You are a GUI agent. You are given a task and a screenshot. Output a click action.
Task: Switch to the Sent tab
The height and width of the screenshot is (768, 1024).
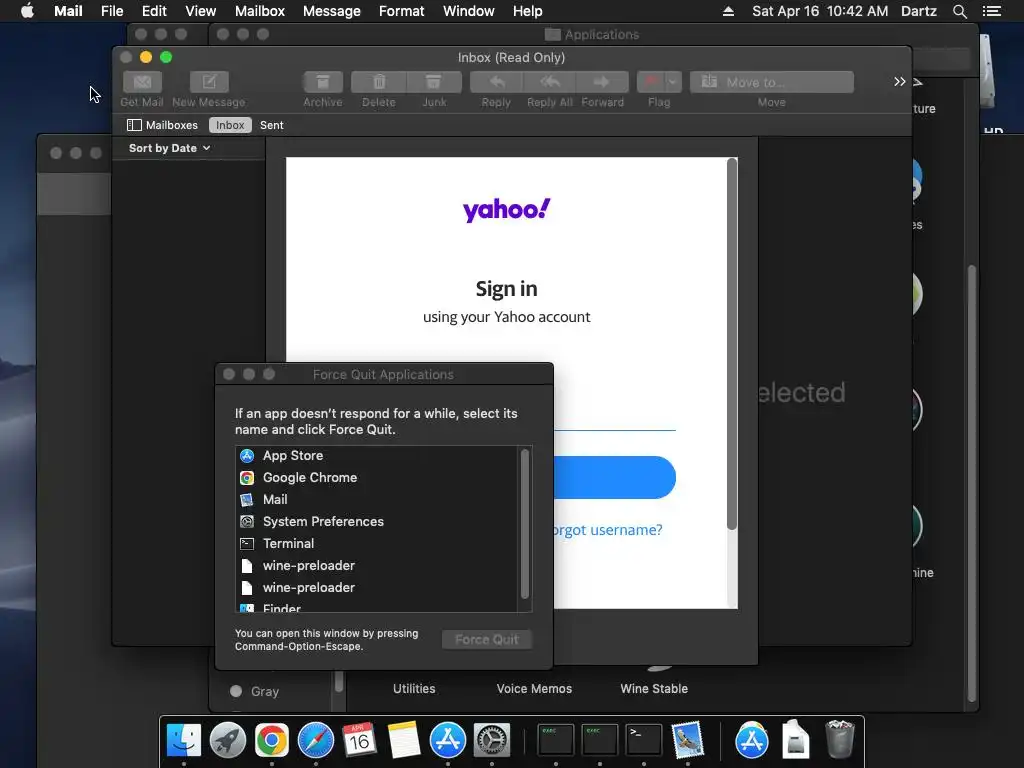pos(272,125)
